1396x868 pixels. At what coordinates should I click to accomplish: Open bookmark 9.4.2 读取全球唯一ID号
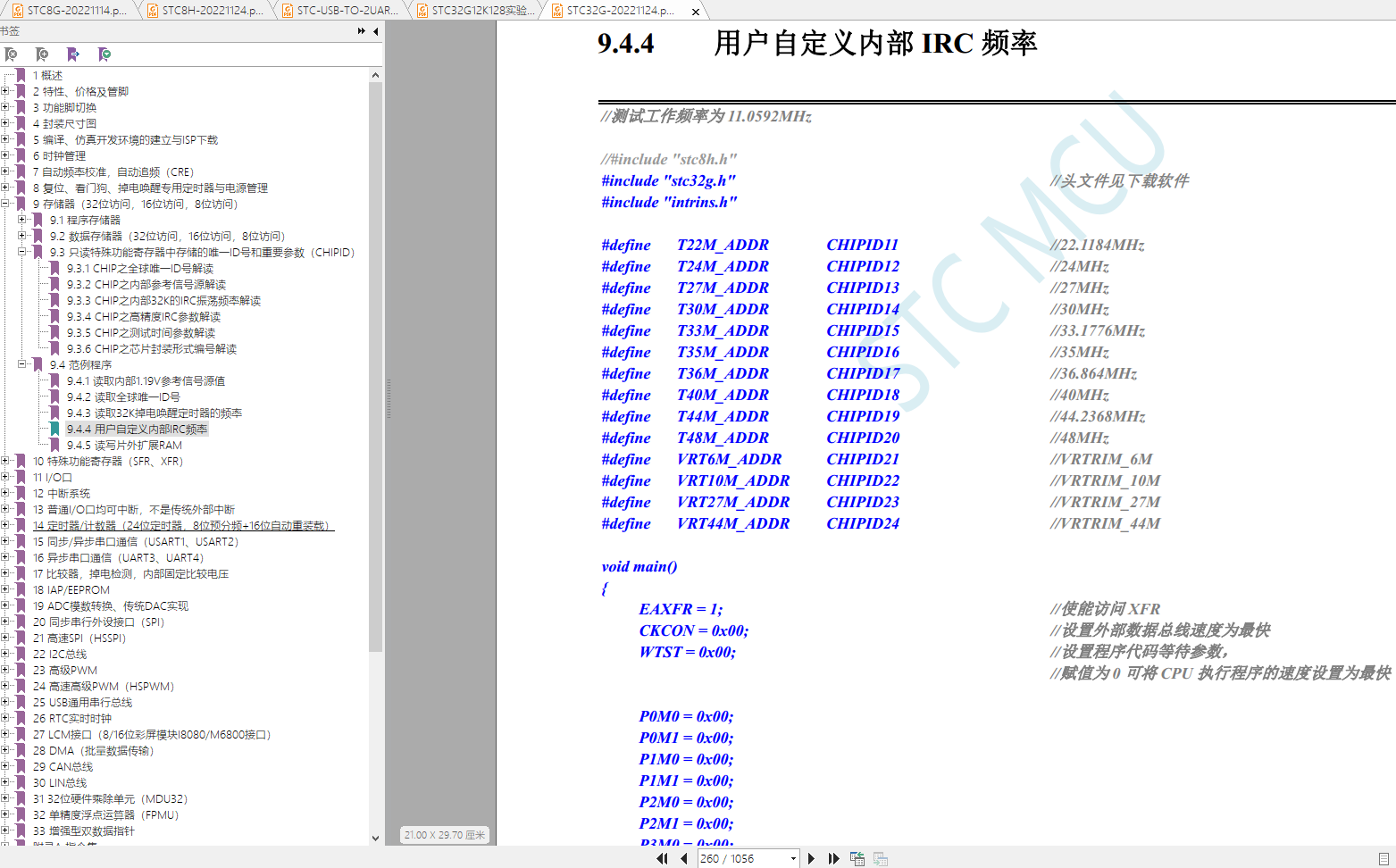123,396
